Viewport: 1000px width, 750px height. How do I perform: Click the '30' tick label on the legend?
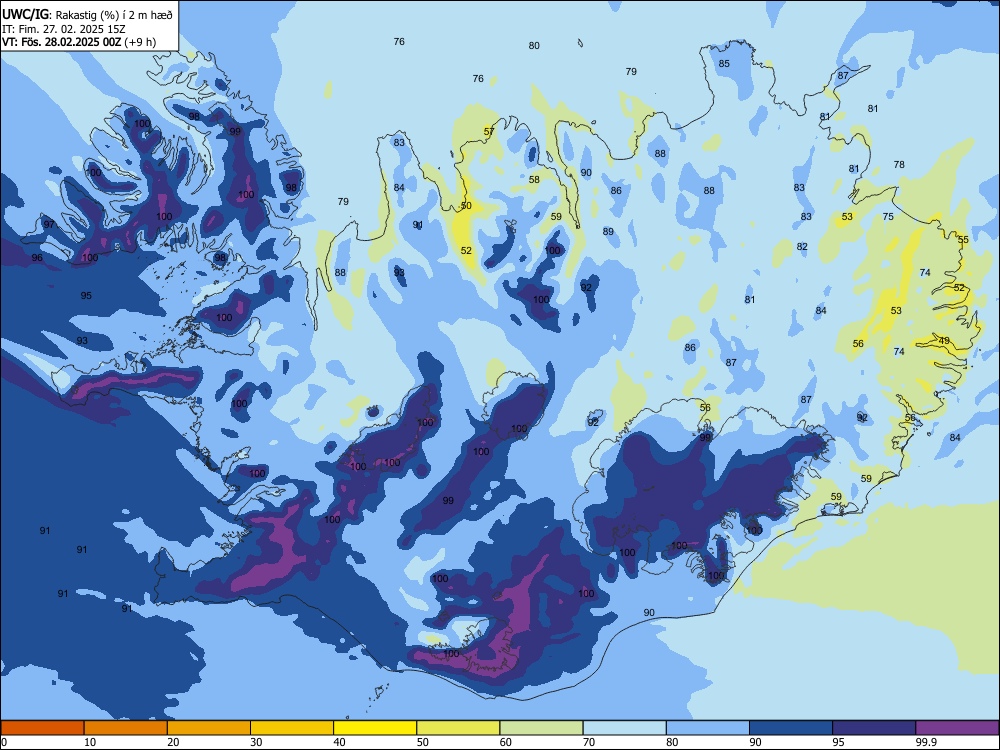(x=256, y=742)
